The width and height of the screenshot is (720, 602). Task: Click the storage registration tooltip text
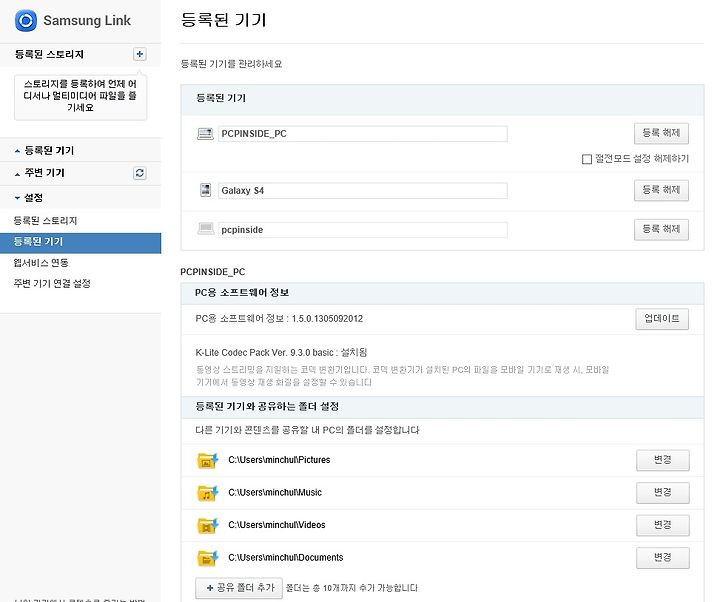80,96
